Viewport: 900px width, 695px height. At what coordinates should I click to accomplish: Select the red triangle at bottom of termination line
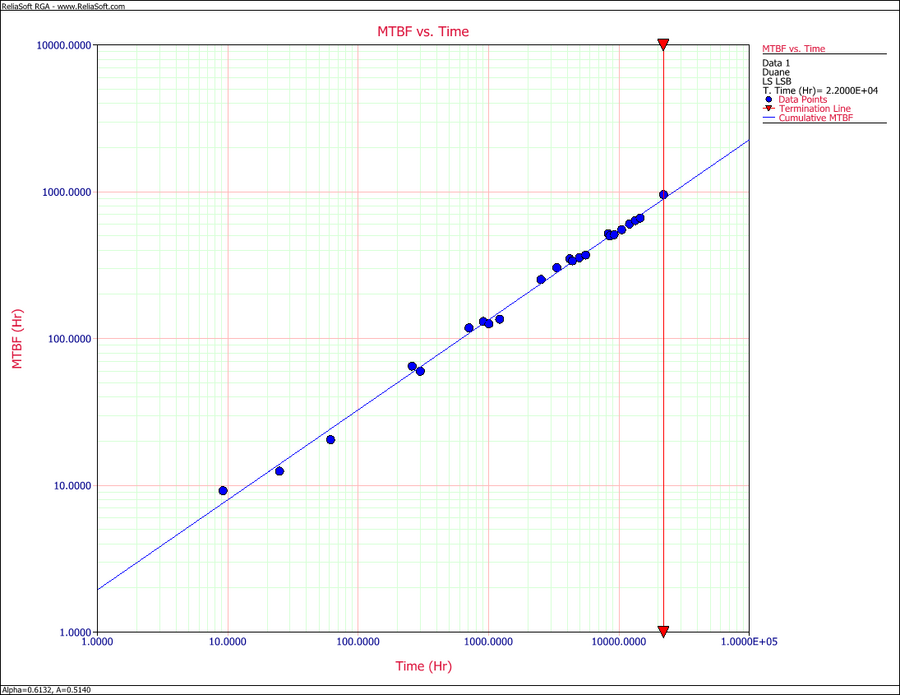tap(663, 631)
